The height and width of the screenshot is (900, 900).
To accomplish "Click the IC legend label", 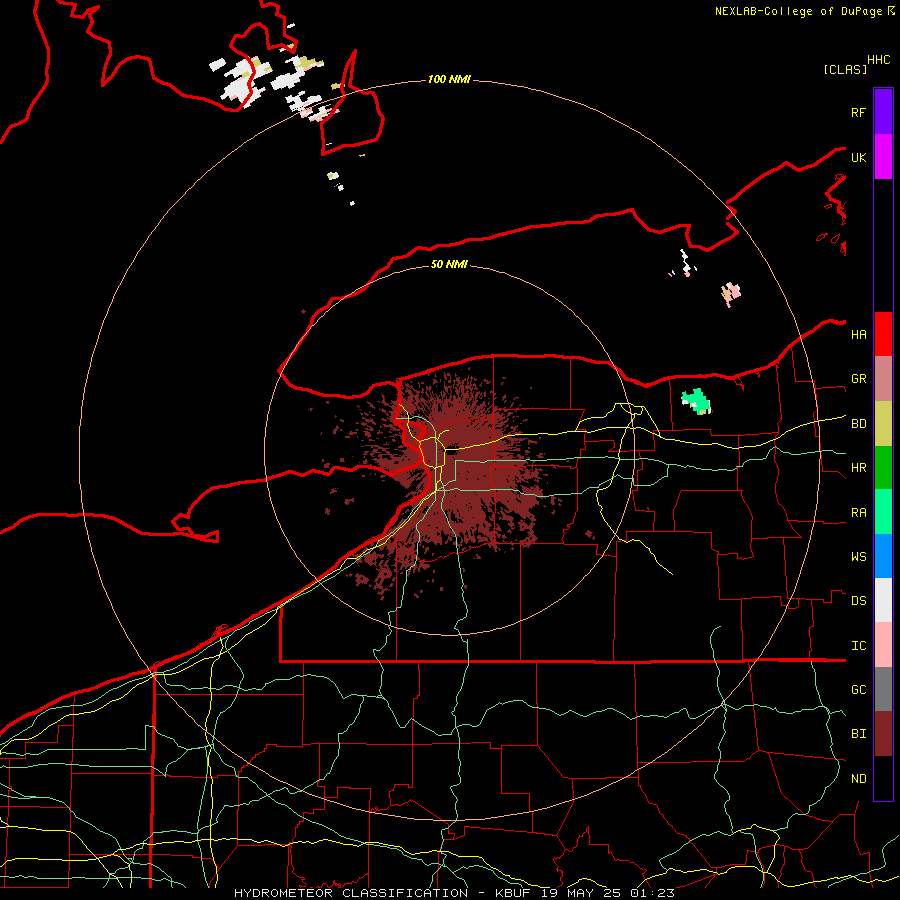I will tap(858, 646).
